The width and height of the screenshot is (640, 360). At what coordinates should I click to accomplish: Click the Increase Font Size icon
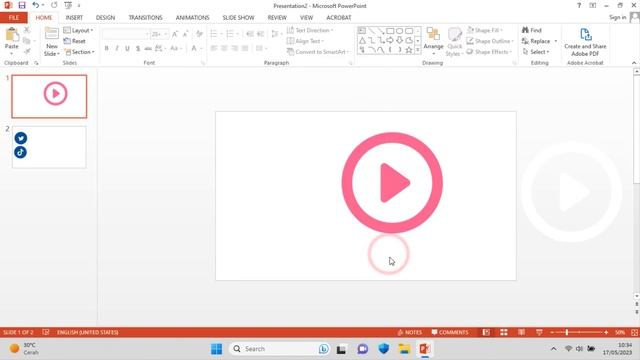[175, 34]
